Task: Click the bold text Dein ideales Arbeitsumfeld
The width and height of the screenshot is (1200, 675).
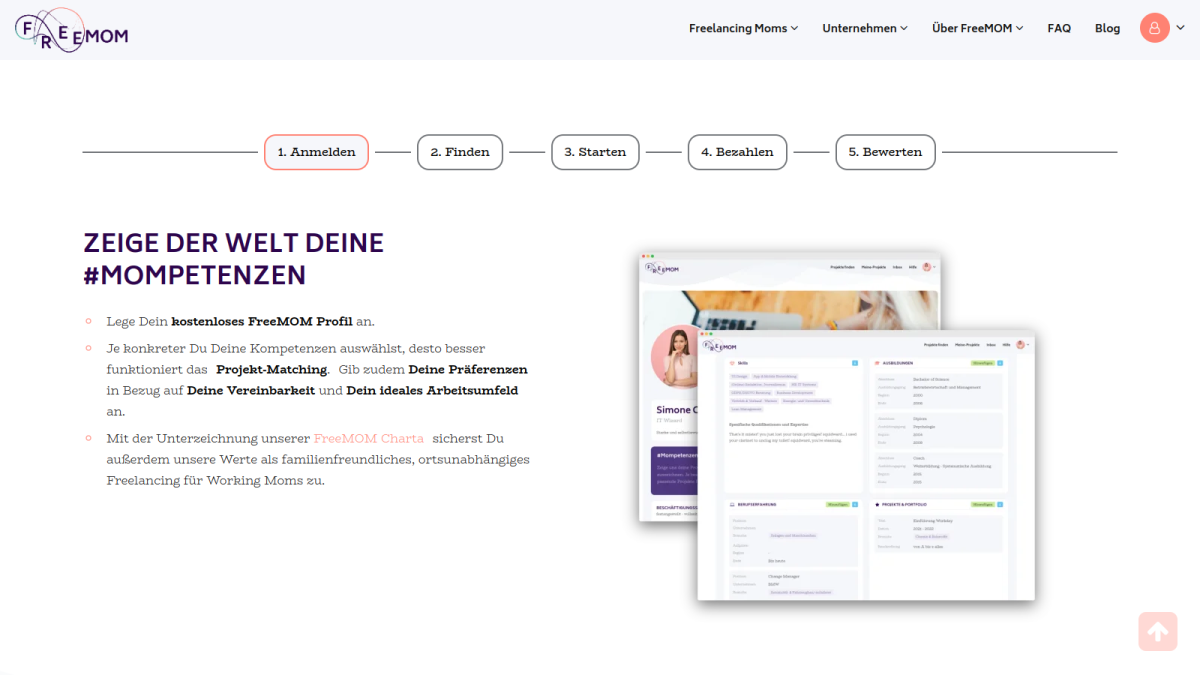Action: point(432,390)
